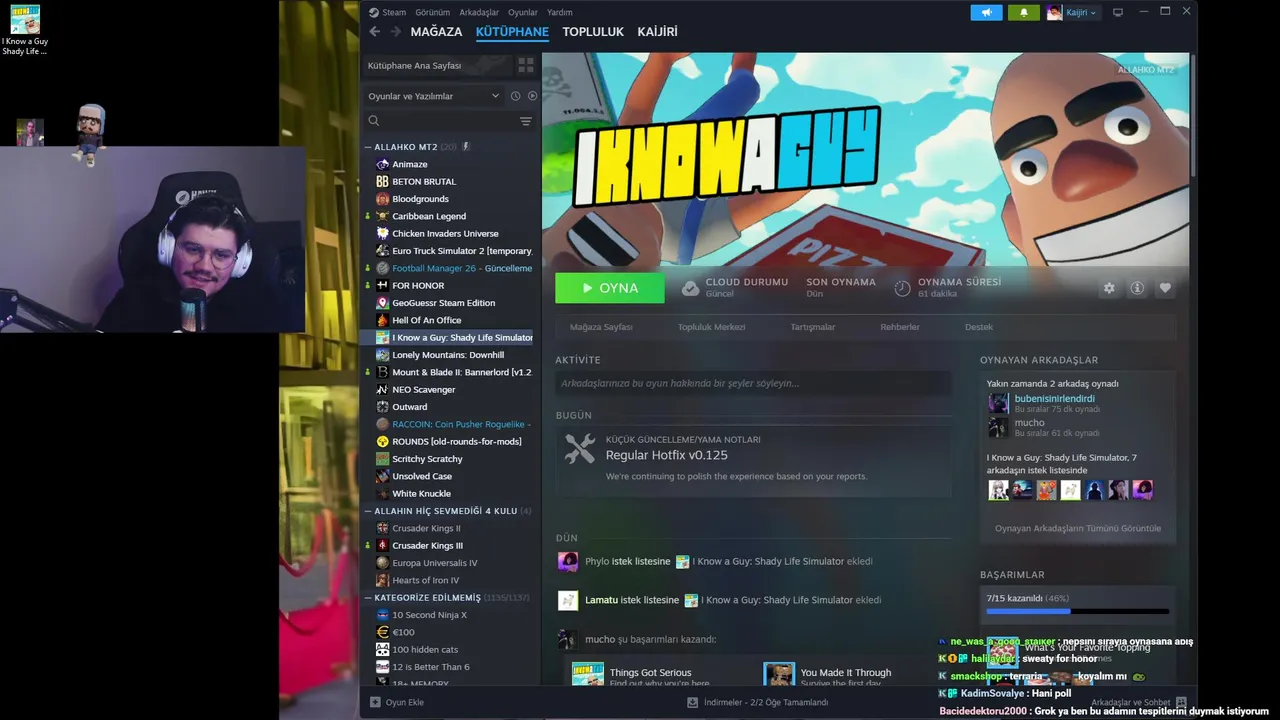The width and height of the screenshot is (1280, 720).
Task: Go to the TOPLULUK tab
Action: (x=593, y=32)
